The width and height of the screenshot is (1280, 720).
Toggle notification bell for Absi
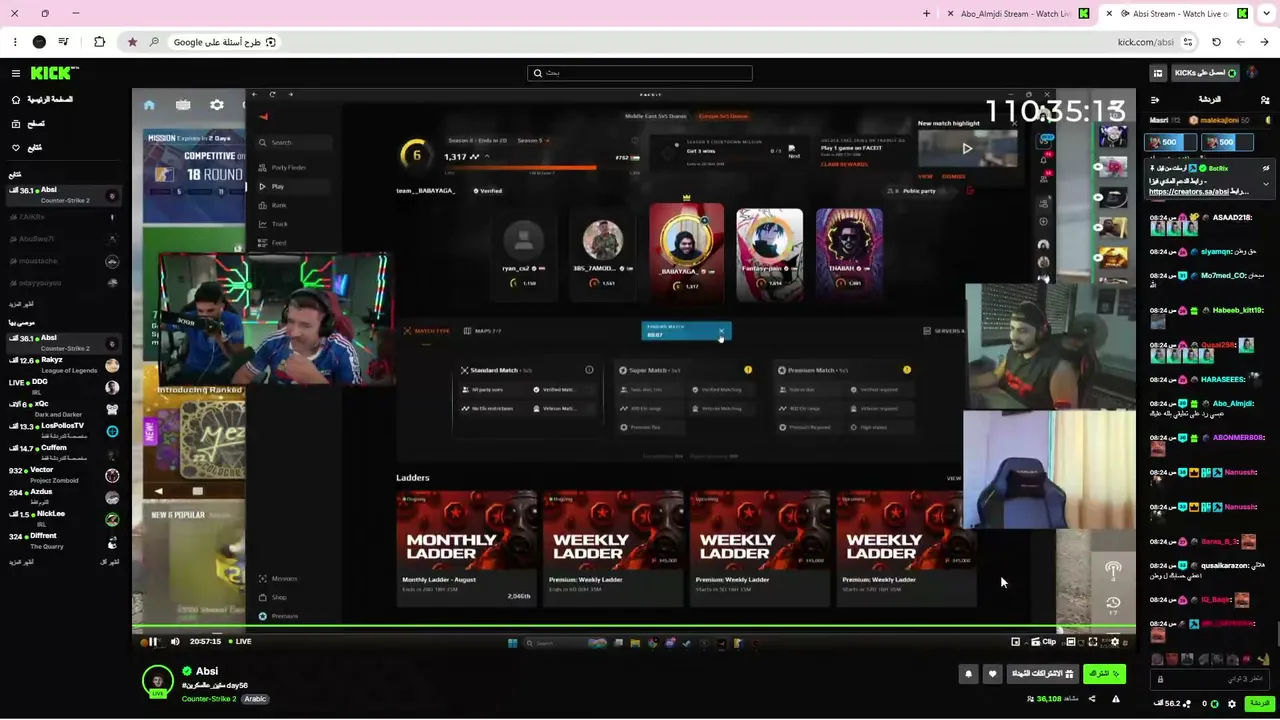pyautogui.click(x=968, y=674)
